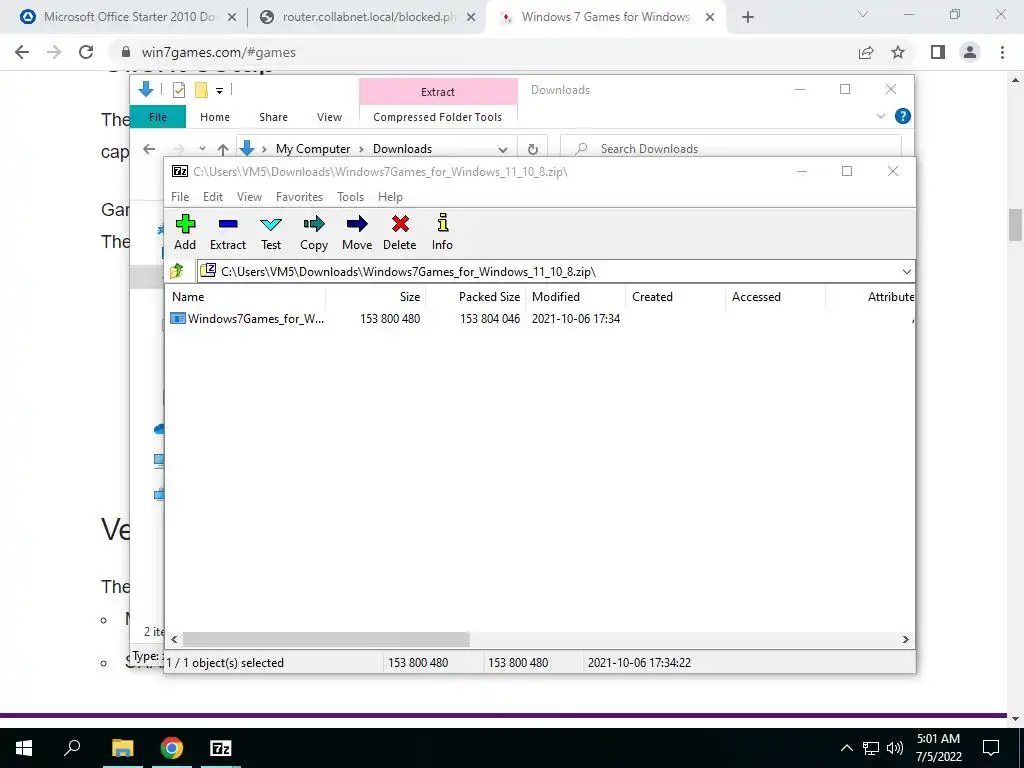
Task: Open a new Chrome tab
Action: point(748,18)
